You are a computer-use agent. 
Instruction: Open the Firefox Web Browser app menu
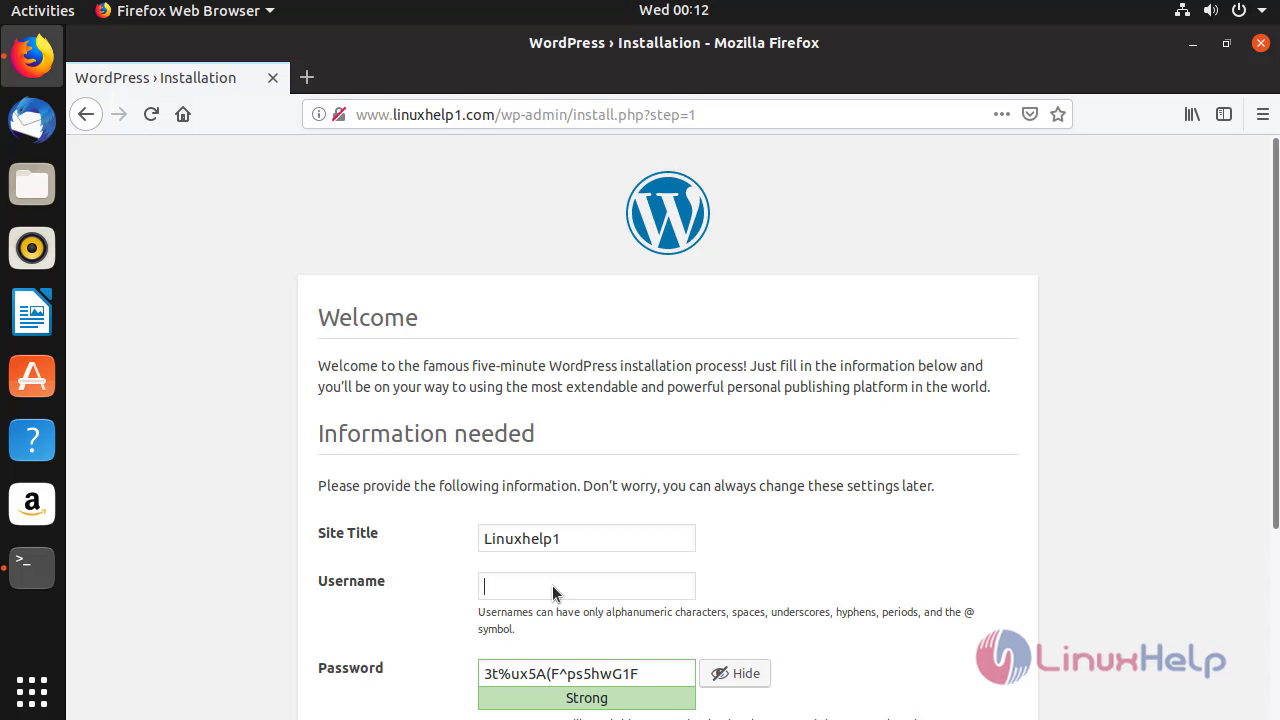(x=185, y=10)
